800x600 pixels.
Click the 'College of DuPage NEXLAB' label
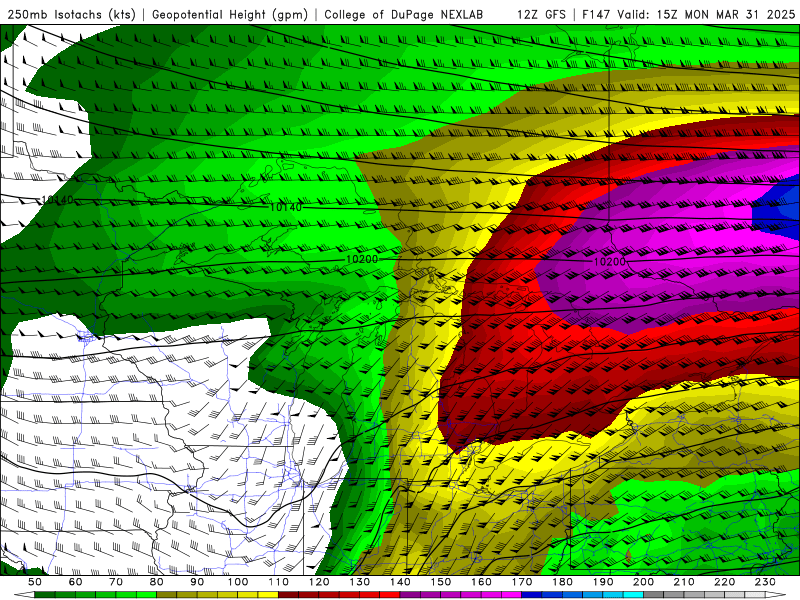pyautogui.click(x=403, y=14)
